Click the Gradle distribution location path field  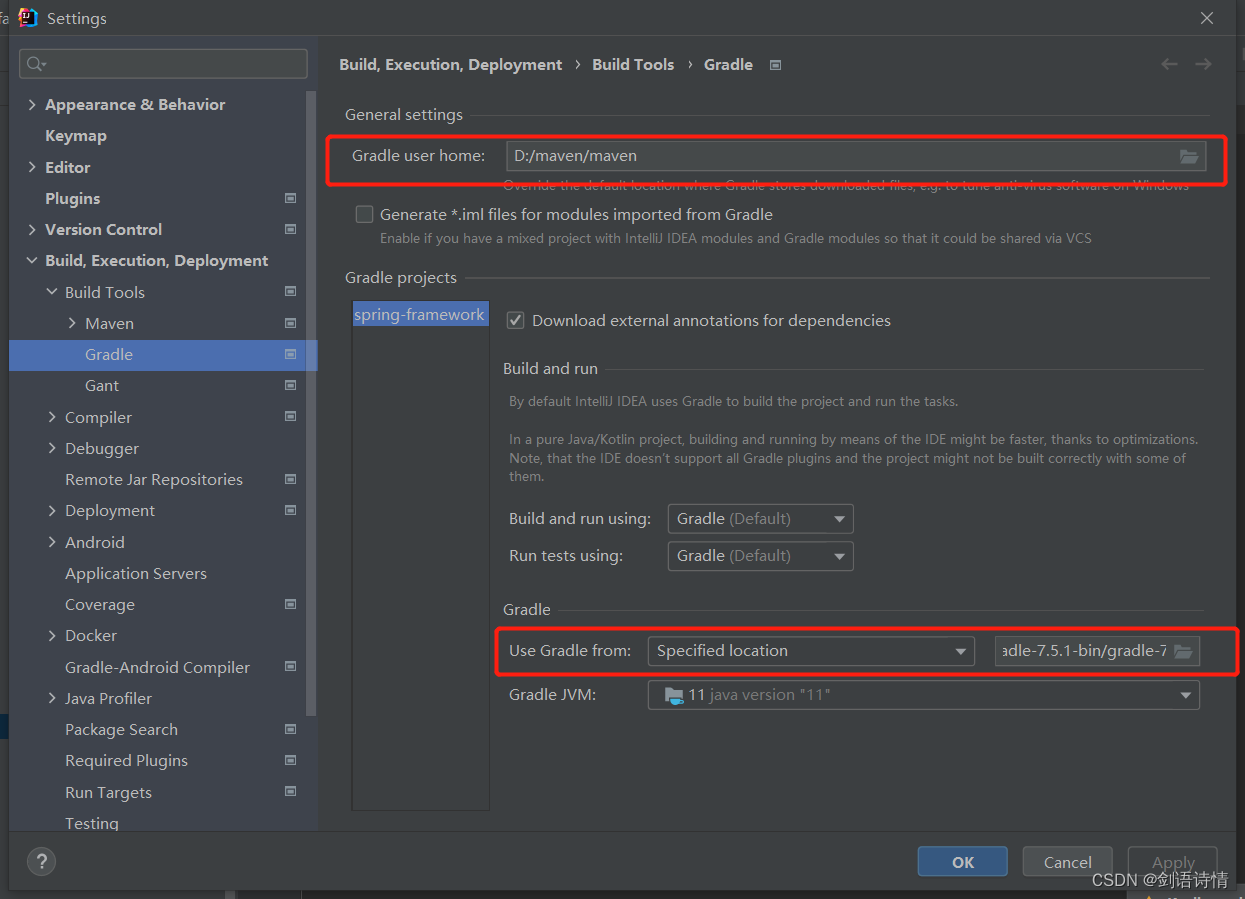click(x=1097, y=651)
